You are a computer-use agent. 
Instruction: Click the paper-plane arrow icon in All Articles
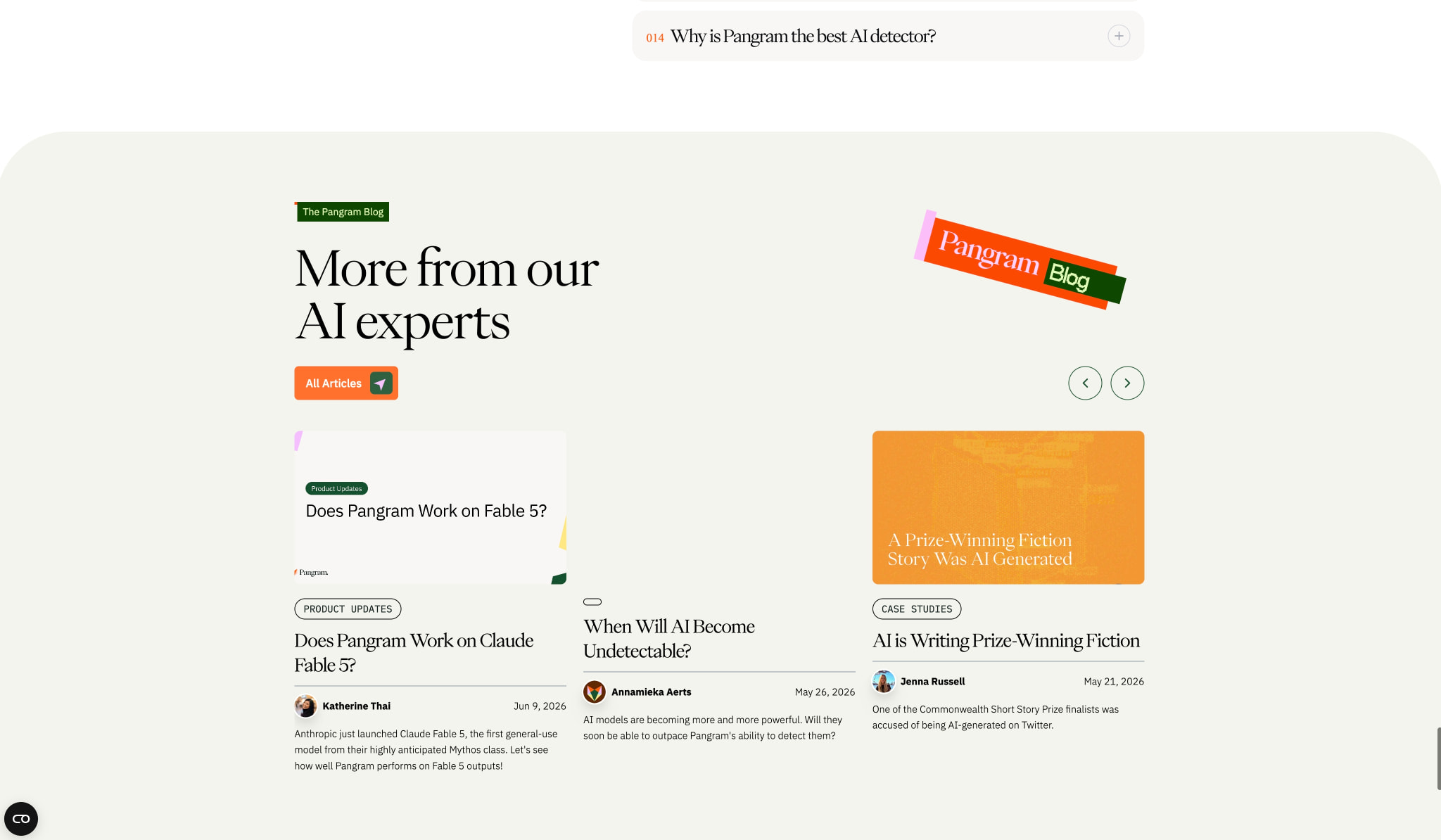coord(381,383)
